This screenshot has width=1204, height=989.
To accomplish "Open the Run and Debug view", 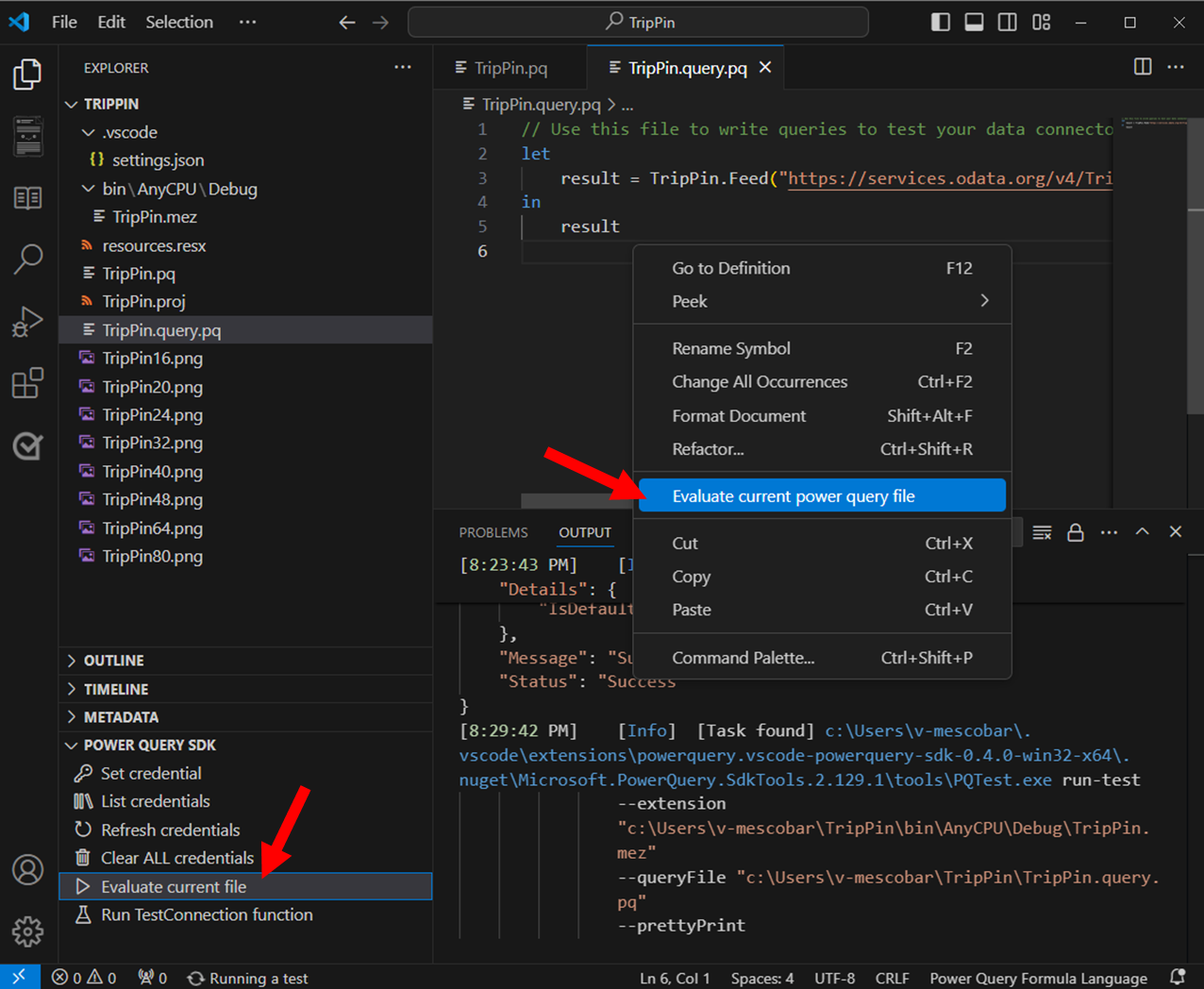I will click(27, 322).
